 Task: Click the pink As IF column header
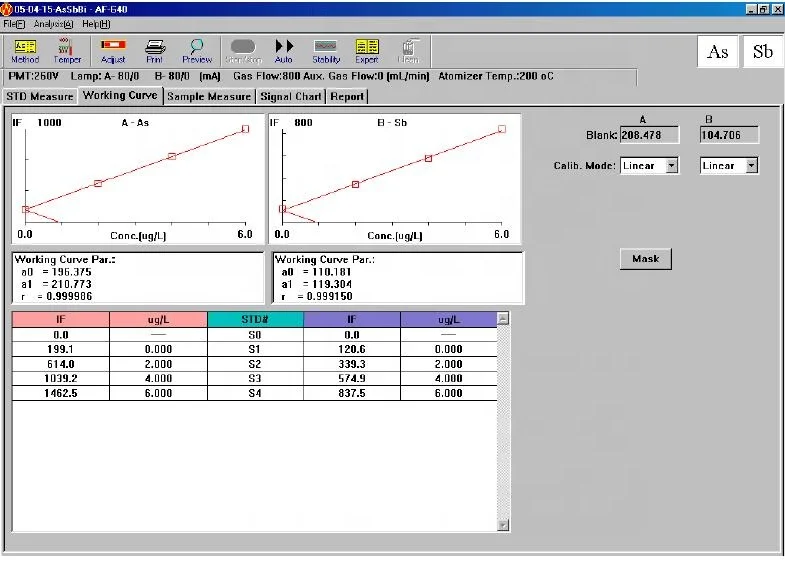click(61, 319)
